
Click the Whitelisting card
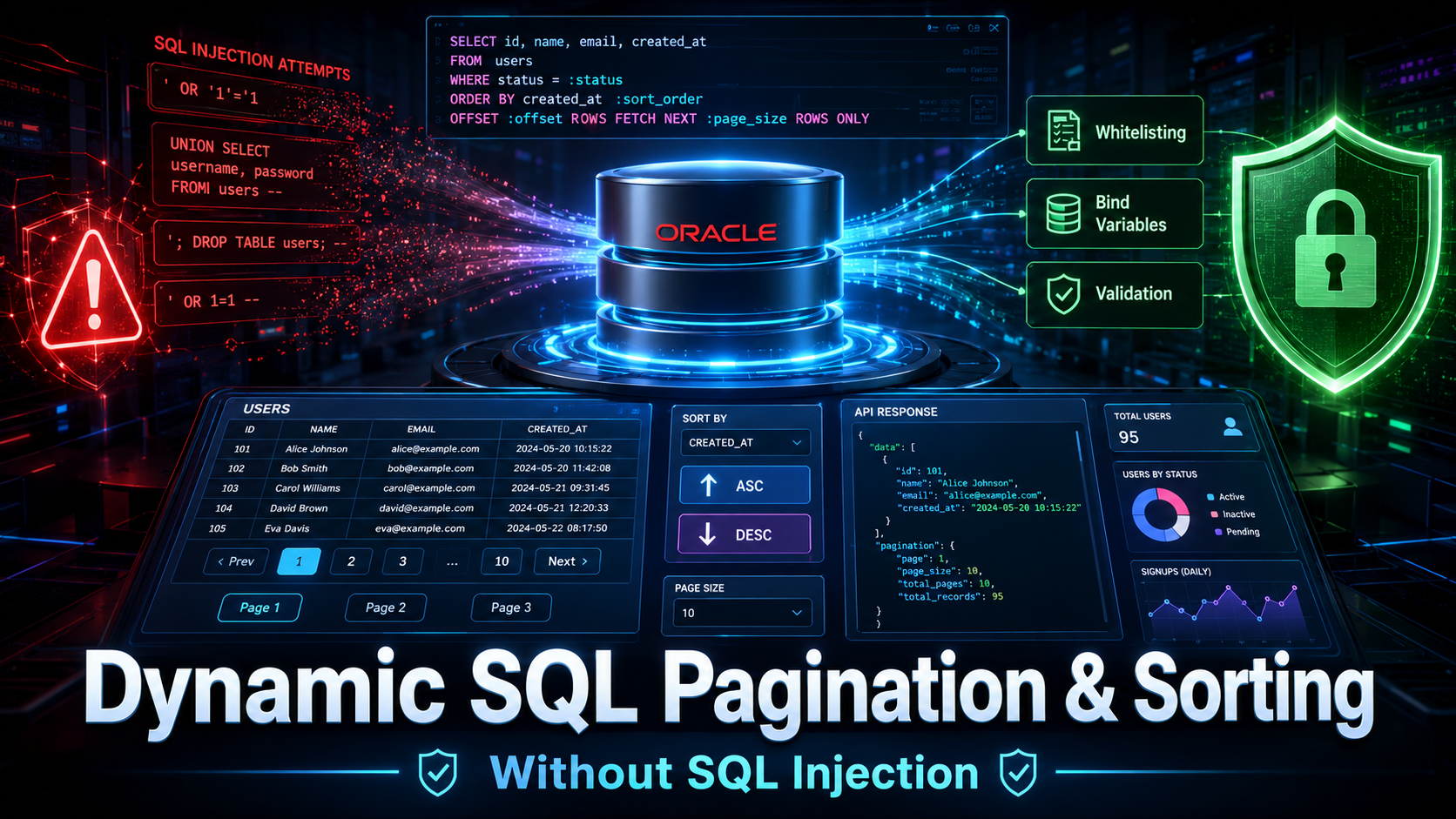[1115, 131]
